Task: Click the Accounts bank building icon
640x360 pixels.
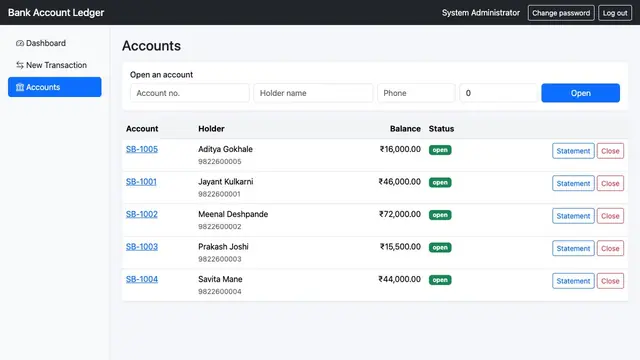Action: (20, 87)
